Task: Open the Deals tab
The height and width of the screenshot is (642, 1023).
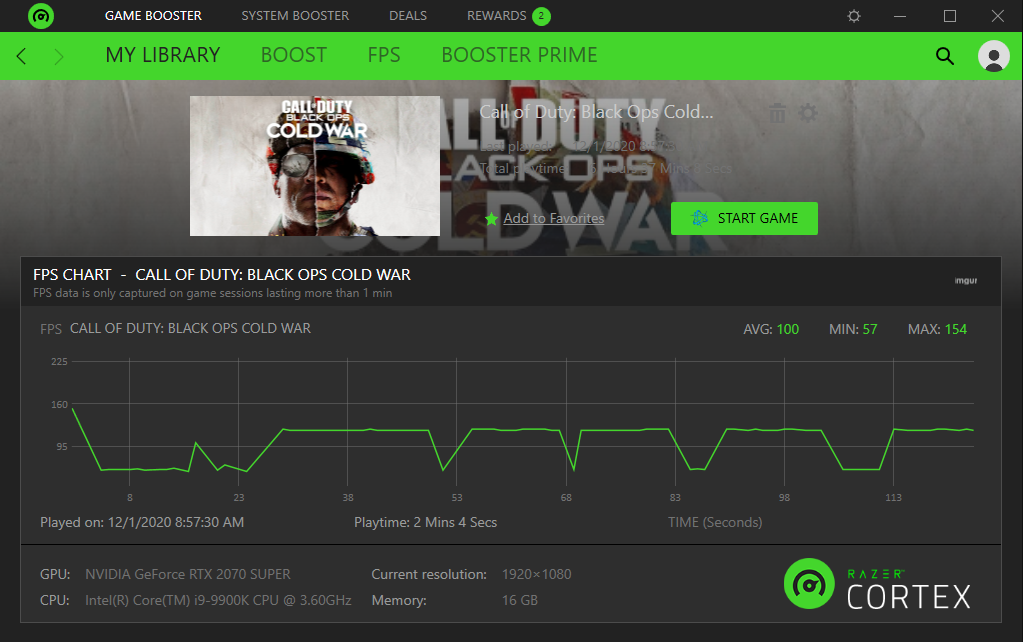Action: [x=408, y=16]
